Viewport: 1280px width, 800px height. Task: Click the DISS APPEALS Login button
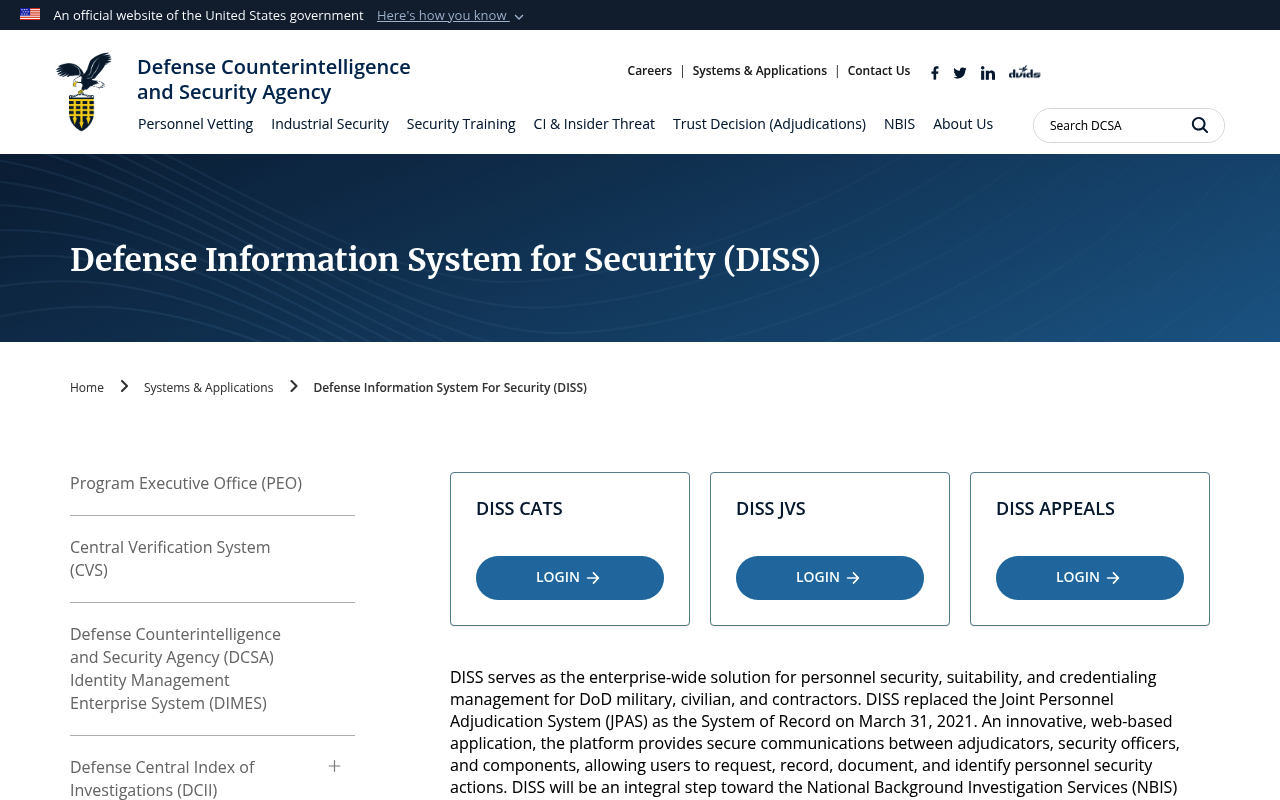pos(1090,578)
